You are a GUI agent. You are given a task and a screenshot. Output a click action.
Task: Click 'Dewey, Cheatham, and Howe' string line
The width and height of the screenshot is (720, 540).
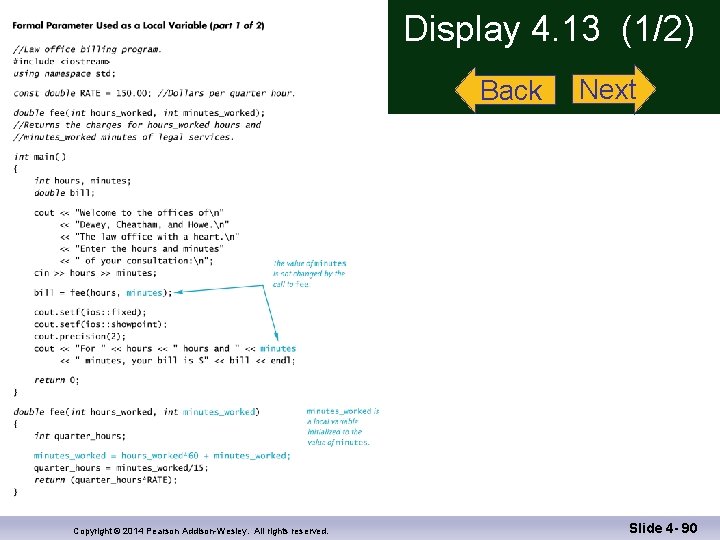tap(145, 225)
